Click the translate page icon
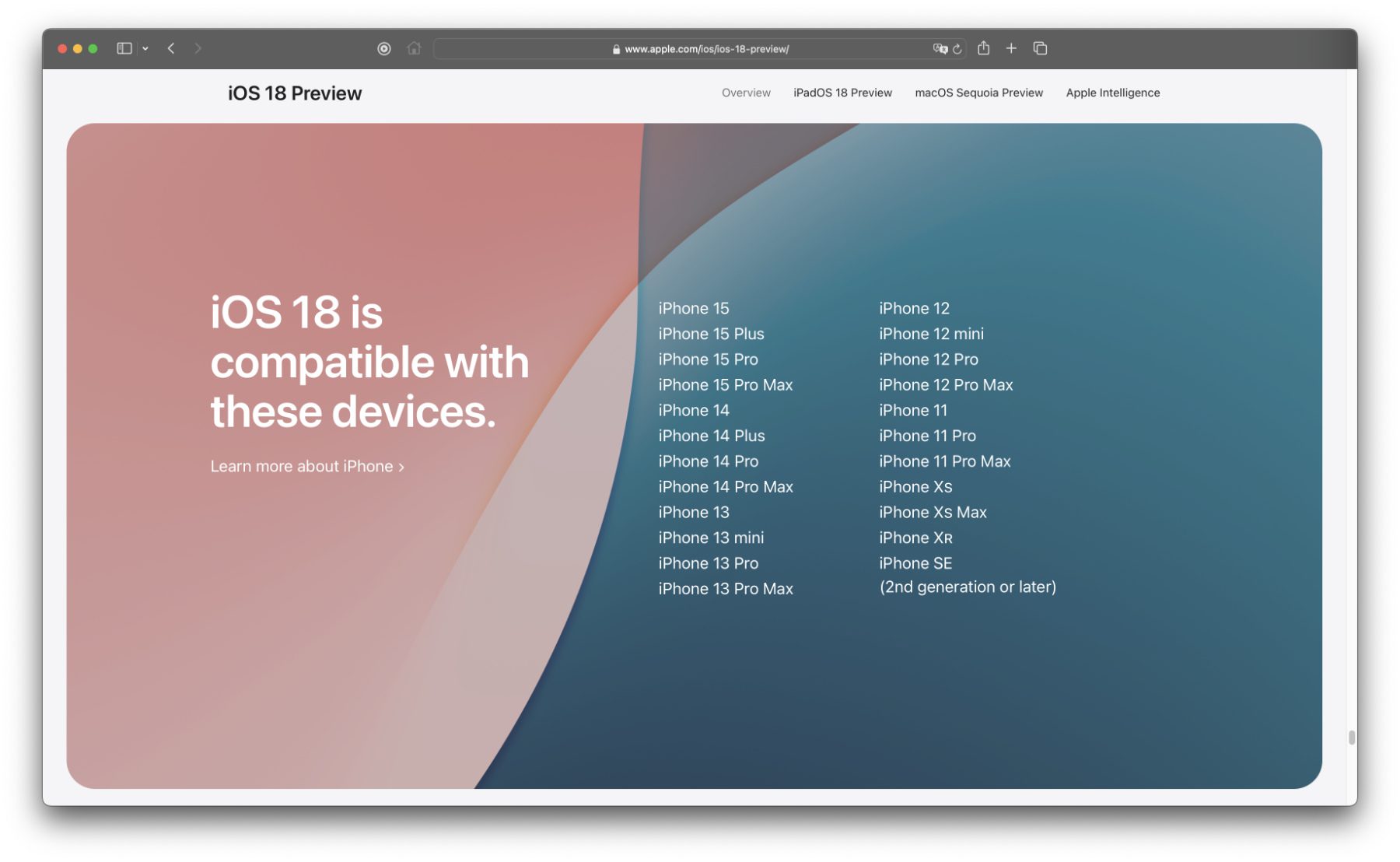1400x862 pixels. 940,48
